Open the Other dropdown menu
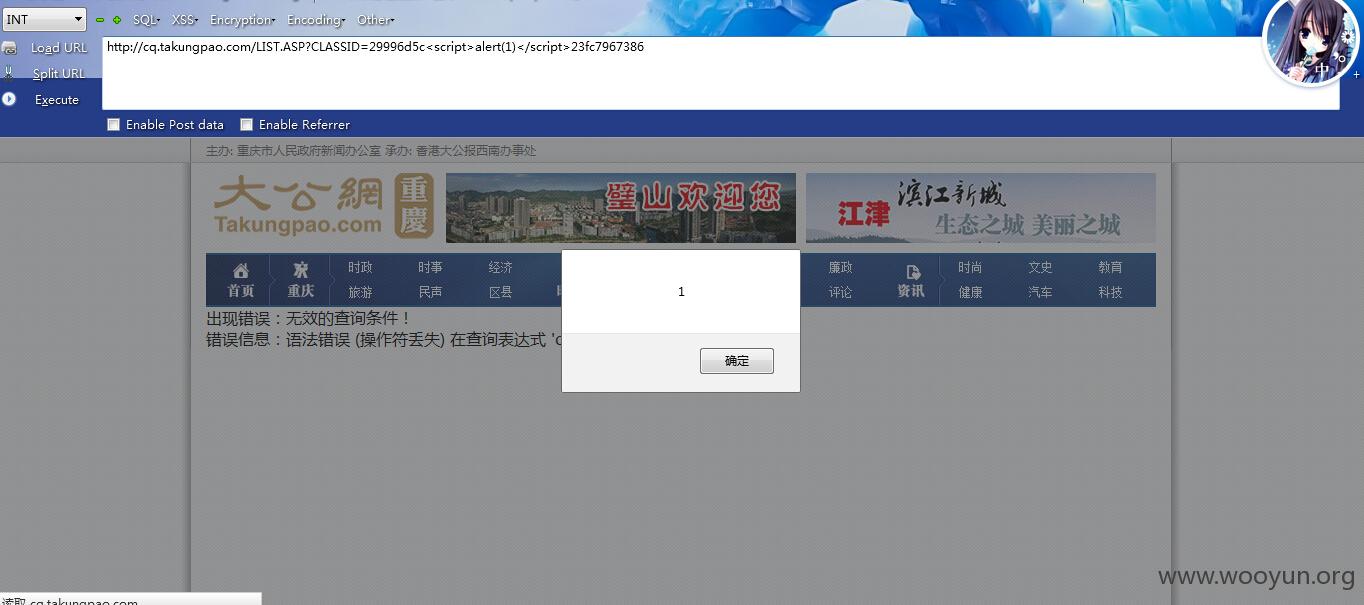 [x=376, y=20]
